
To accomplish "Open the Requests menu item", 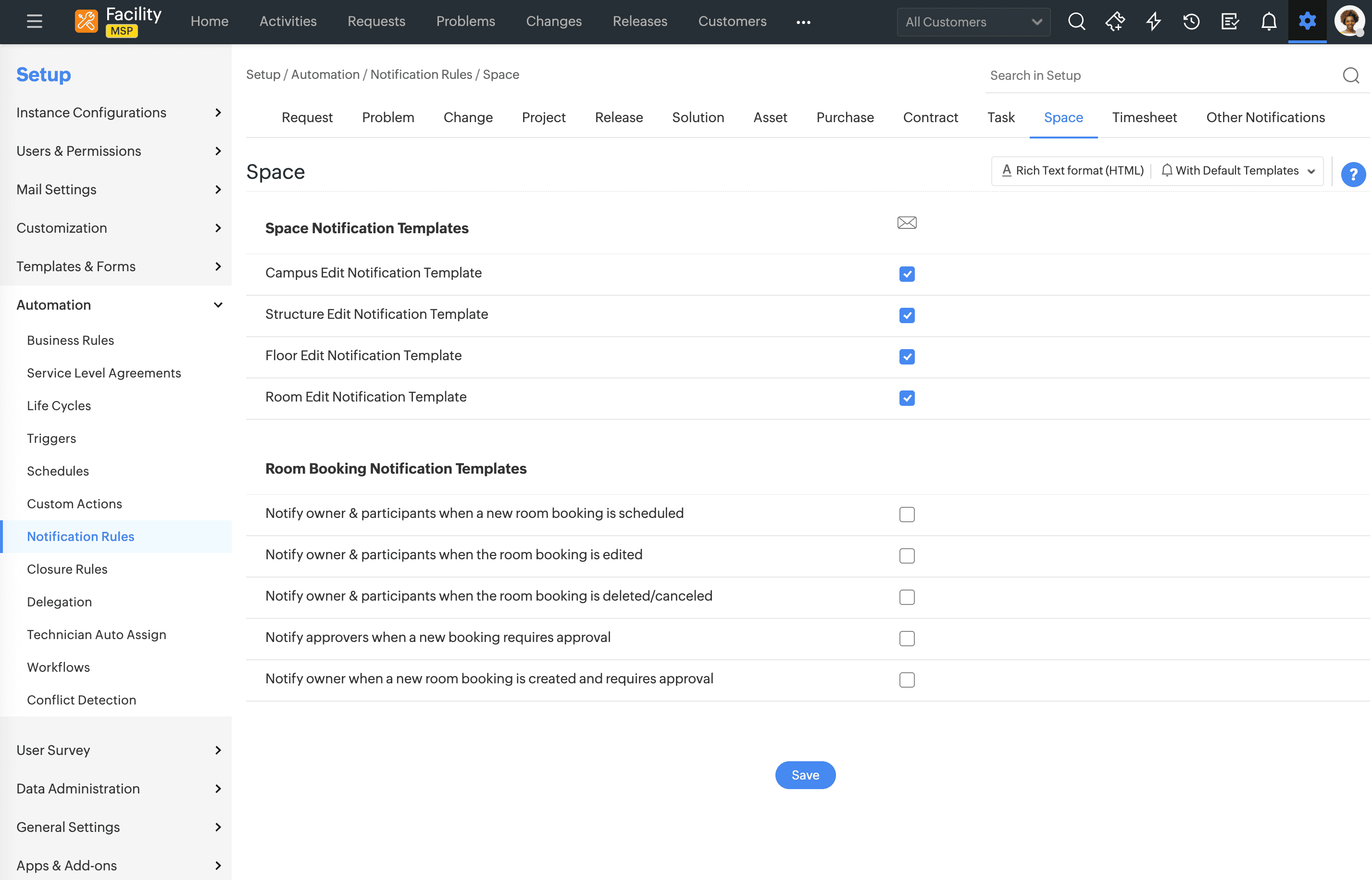I will coord(376,22).
